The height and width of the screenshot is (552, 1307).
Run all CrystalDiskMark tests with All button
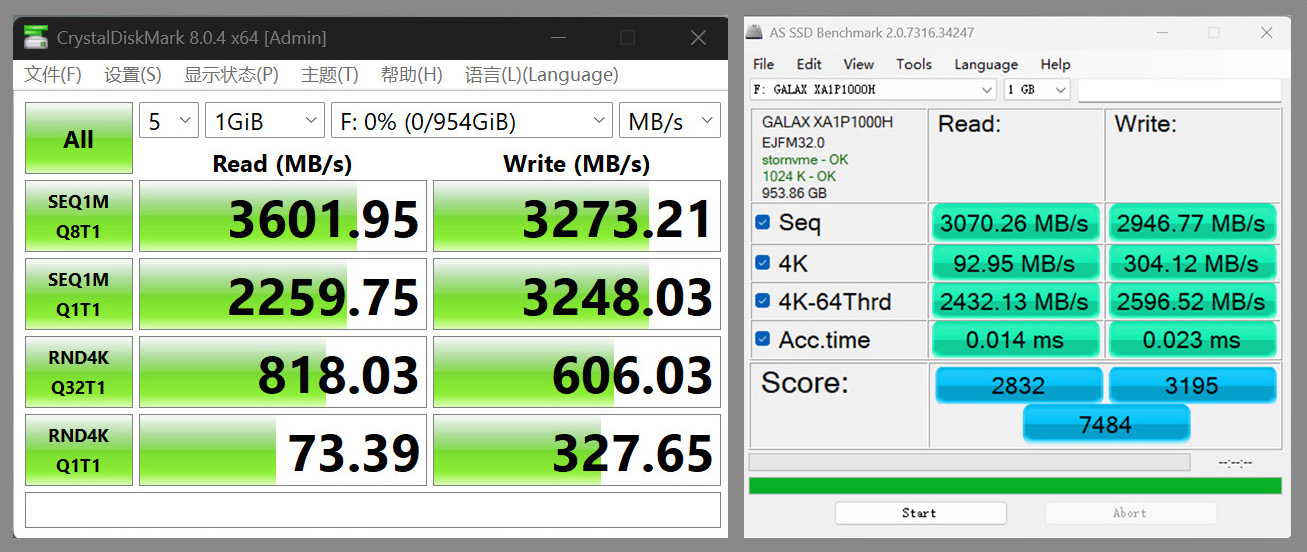[x=79, y=138]
